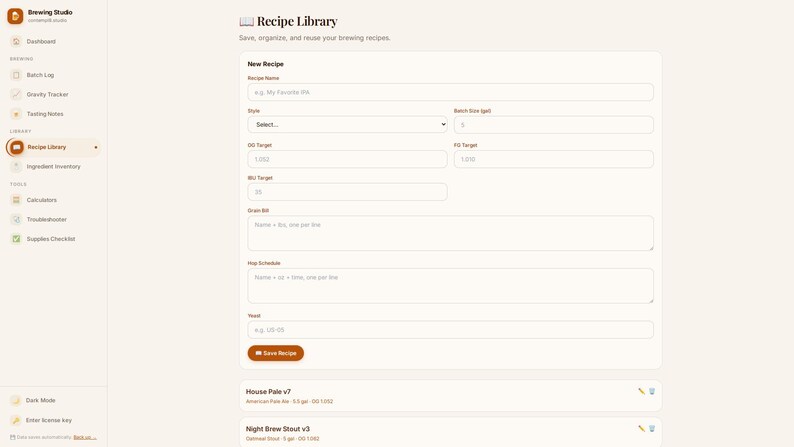The width and height of the screenshot is (794, 447).
Task: Click the Dashboard home icon
Action: [x=16, y=42]
